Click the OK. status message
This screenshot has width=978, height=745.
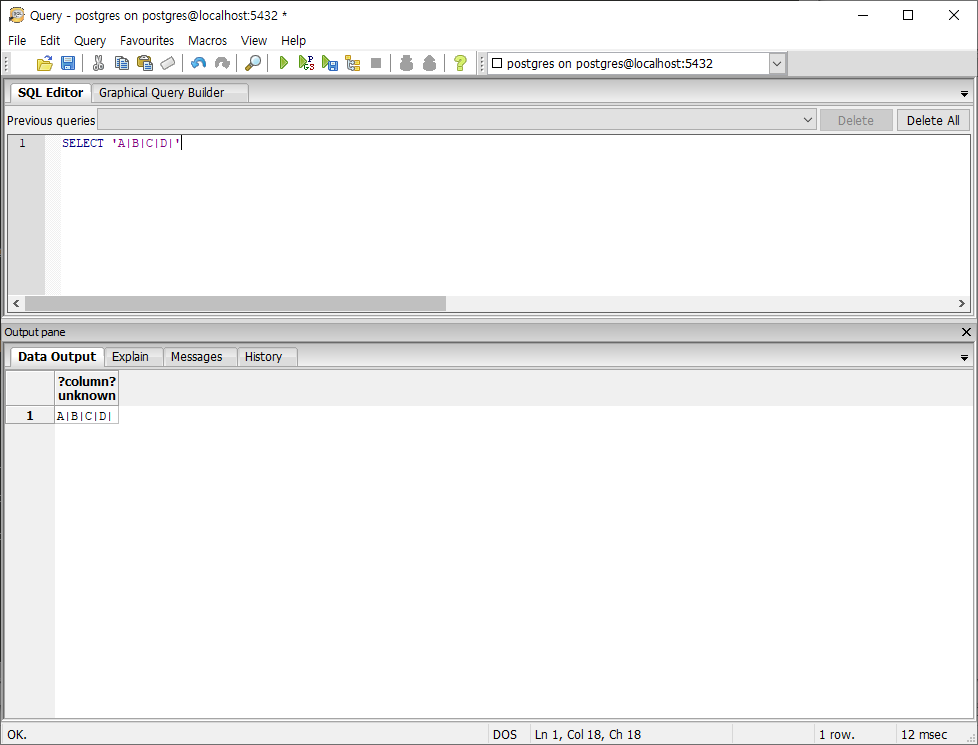tap(17, 734)
